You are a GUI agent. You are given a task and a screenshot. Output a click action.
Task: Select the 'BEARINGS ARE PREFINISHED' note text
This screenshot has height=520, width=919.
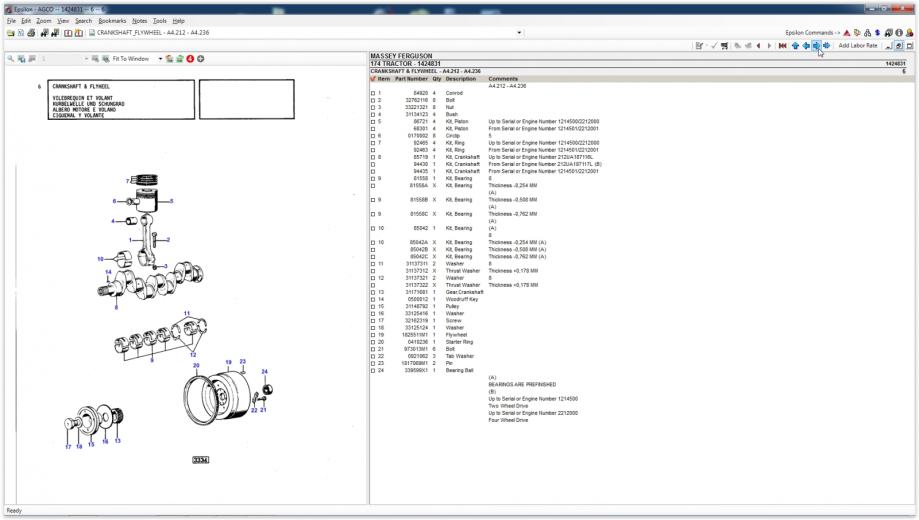pyautogui.click(x=522, y=385)
